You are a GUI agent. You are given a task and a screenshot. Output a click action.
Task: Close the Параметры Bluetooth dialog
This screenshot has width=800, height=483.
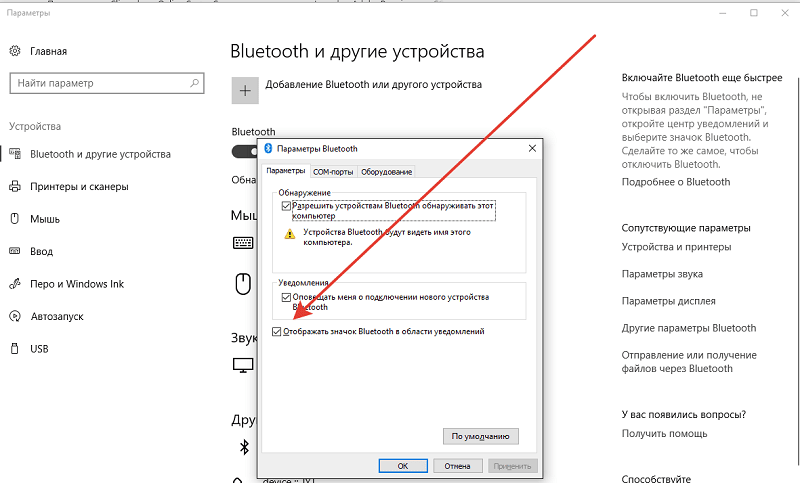[x=532, y=148]
